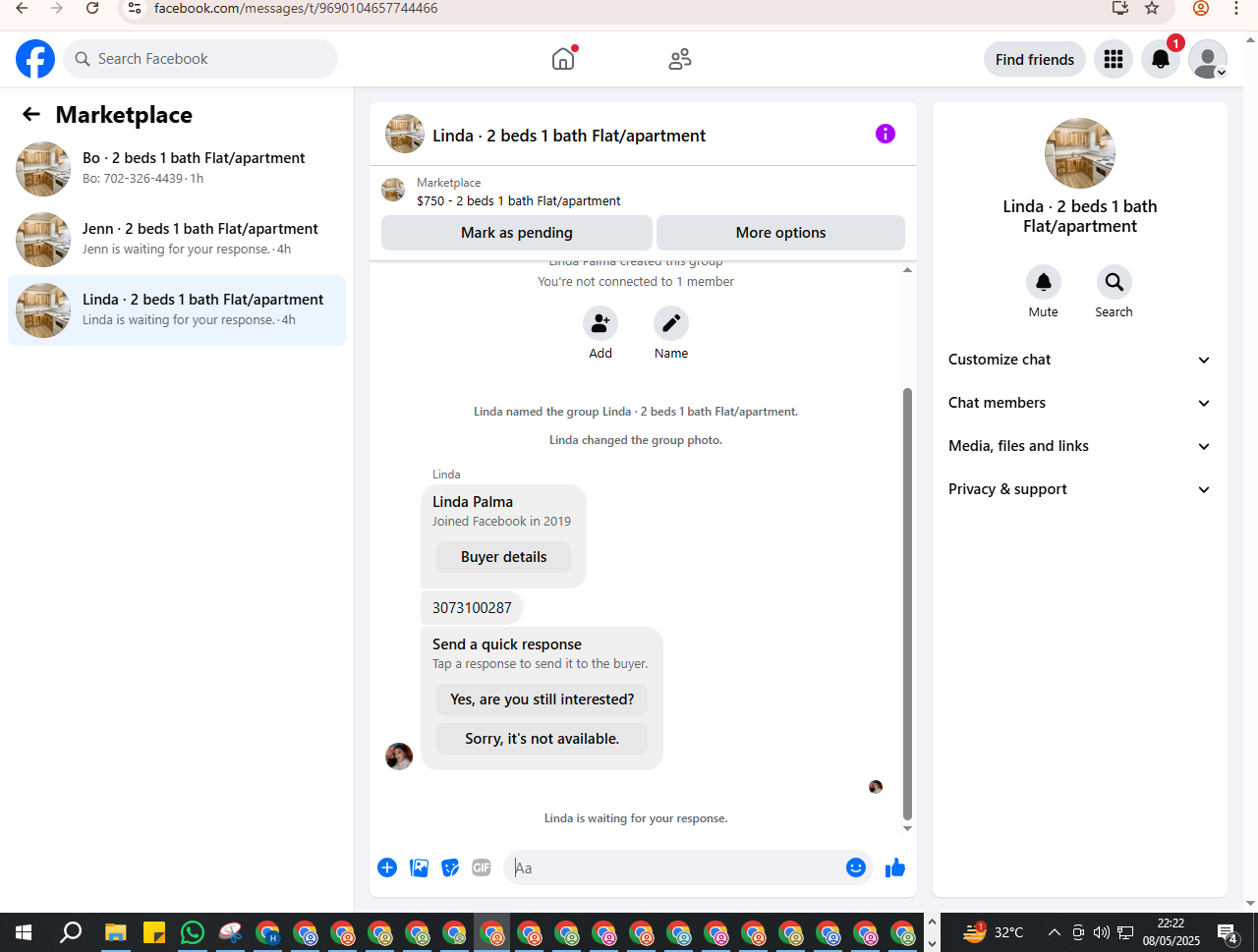Click the message '3073100287'
The width and height of the screenshot is (1258, 952).
[x=472, y=608]
